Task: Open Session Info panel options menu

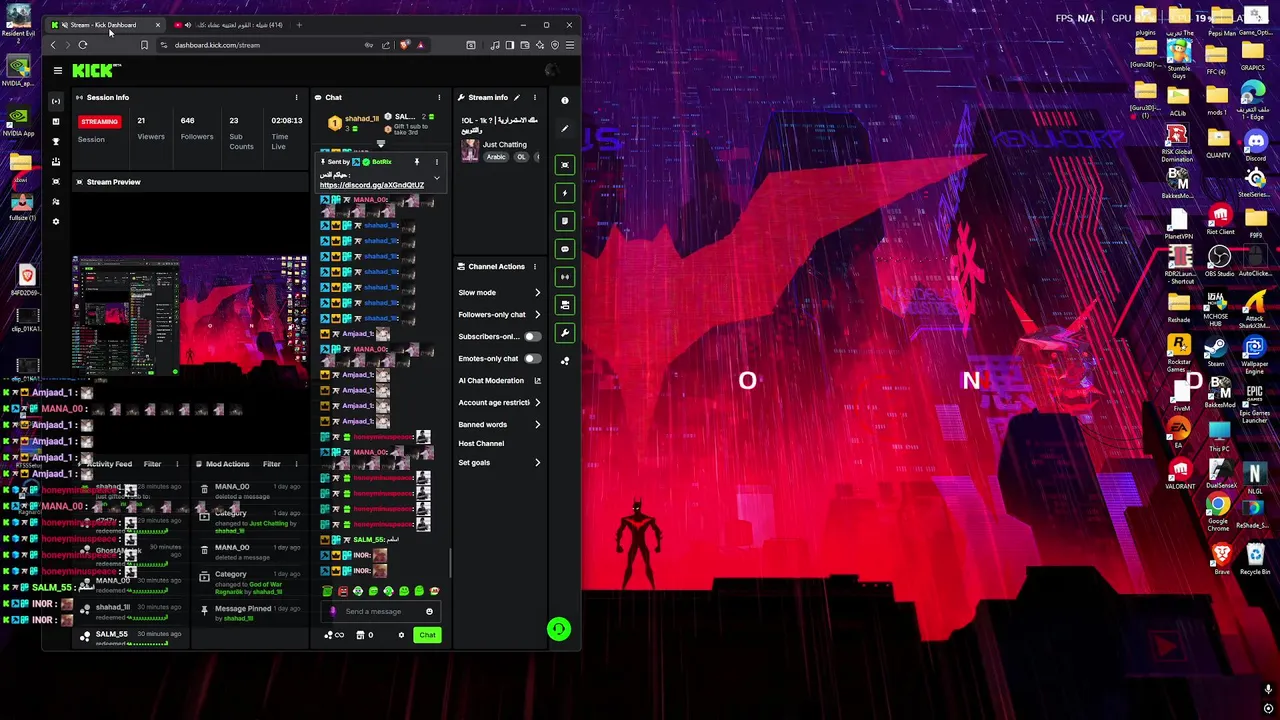Action: pos(296,97)
